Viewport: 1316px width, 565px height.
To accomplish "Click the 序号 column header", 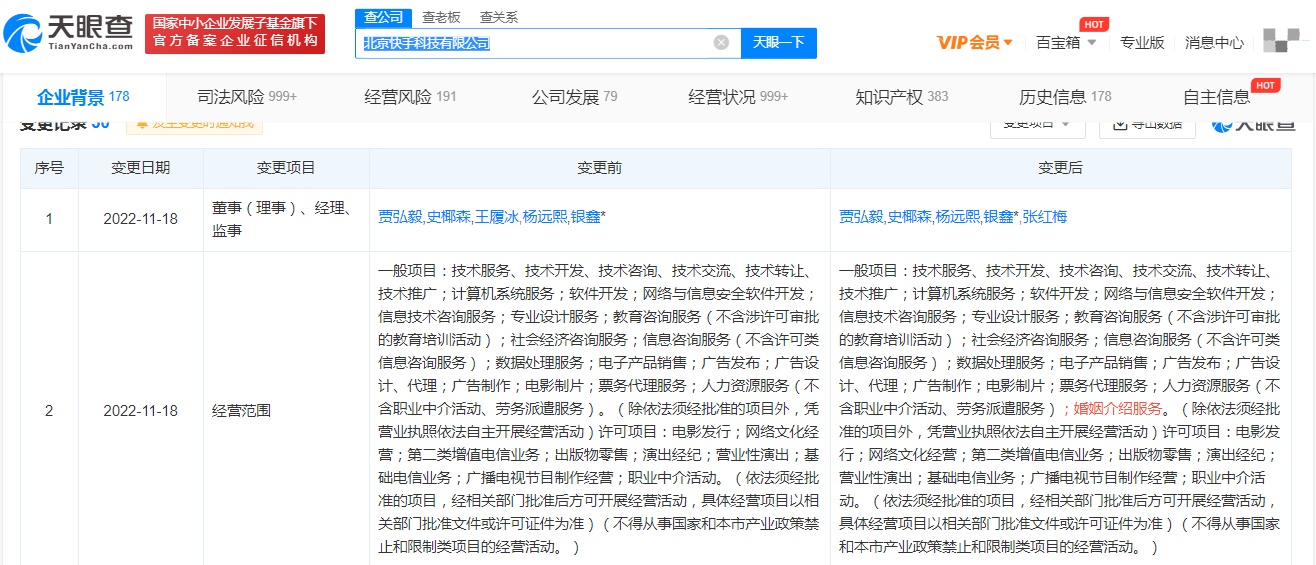I will 49,168.
